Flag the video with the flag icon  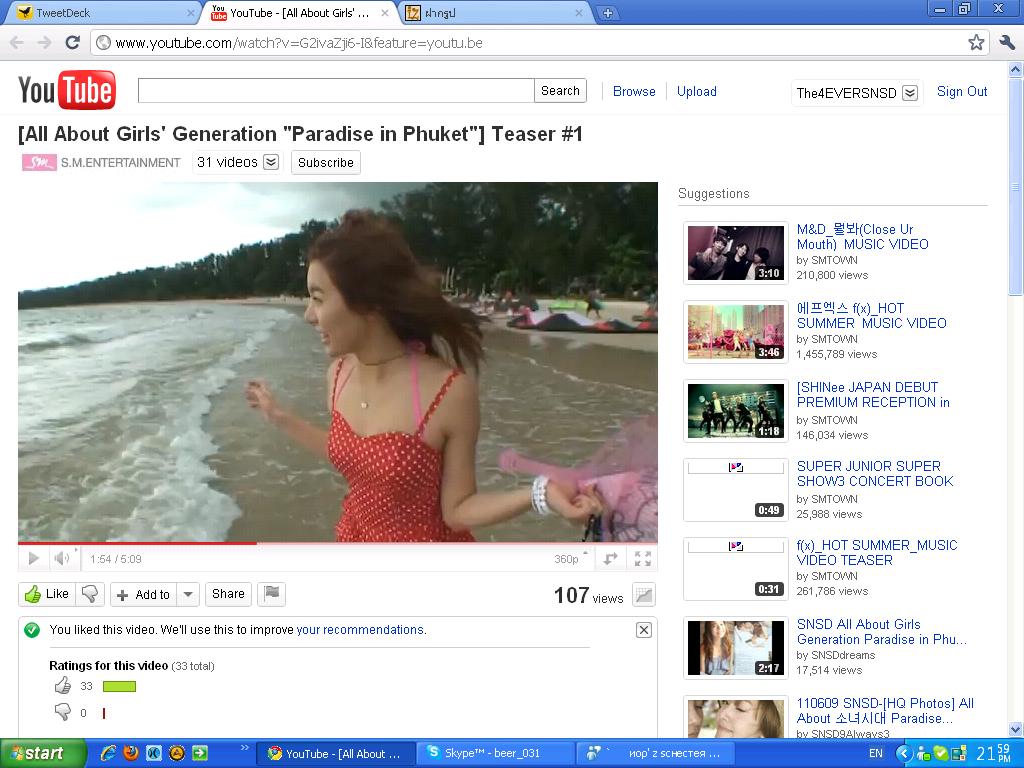272,594
